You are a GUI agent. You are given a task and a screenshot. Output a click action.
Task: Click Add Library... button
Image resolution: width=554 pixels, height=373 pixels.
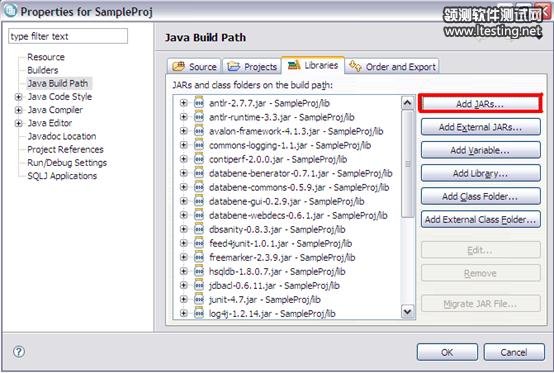click(481, 173)
